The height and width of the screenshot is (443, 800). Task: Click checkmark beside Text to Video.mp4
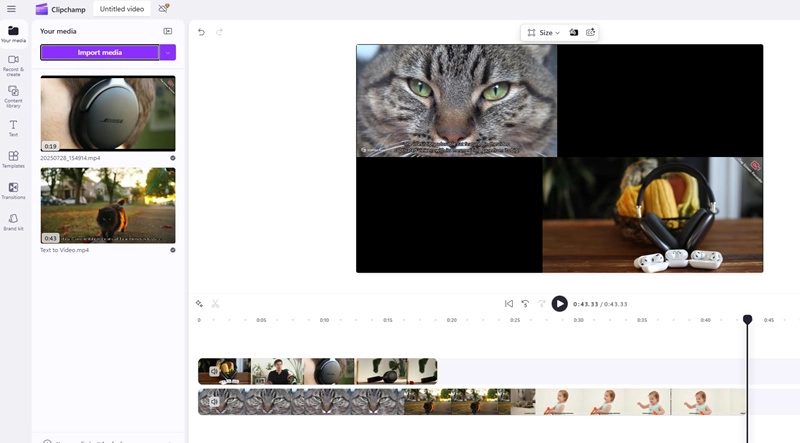point(172,250)
